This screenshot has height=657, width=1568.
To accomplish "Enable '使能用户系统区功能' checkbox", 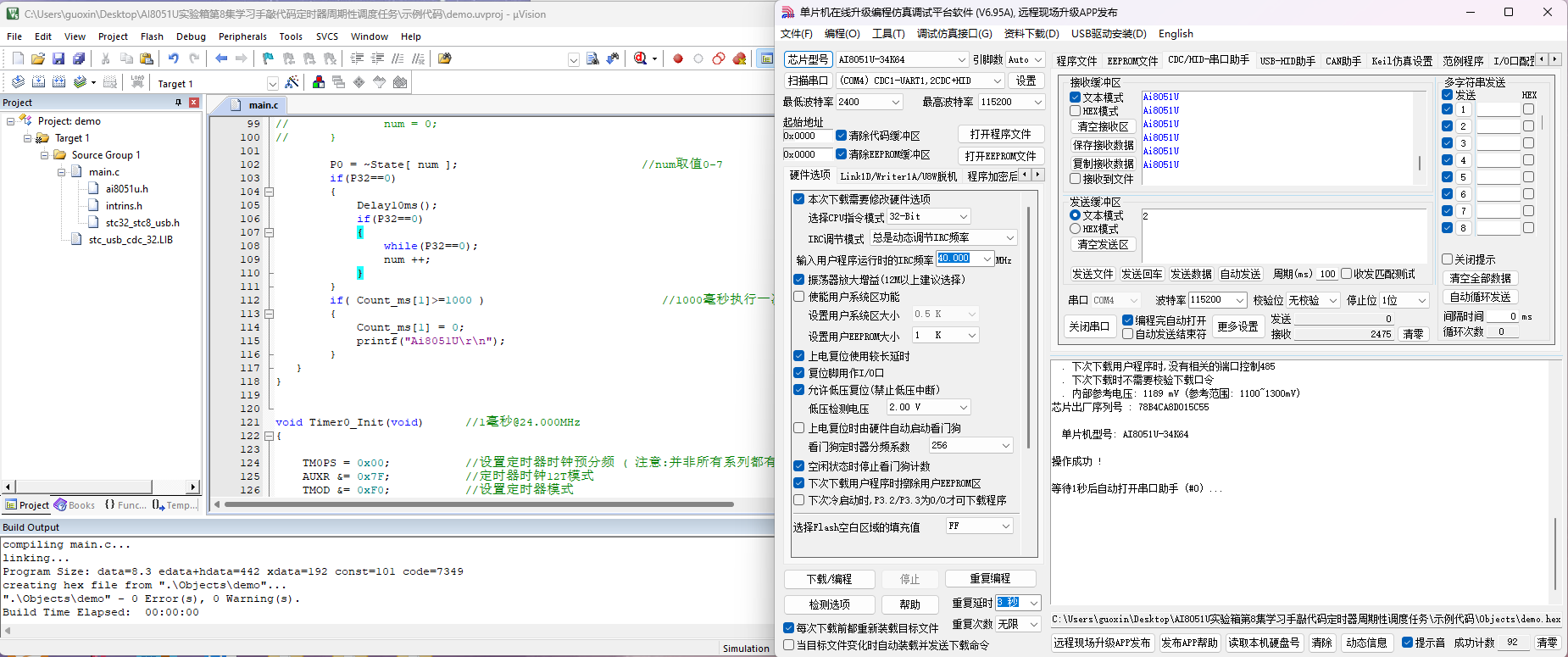I will (799, 297).
